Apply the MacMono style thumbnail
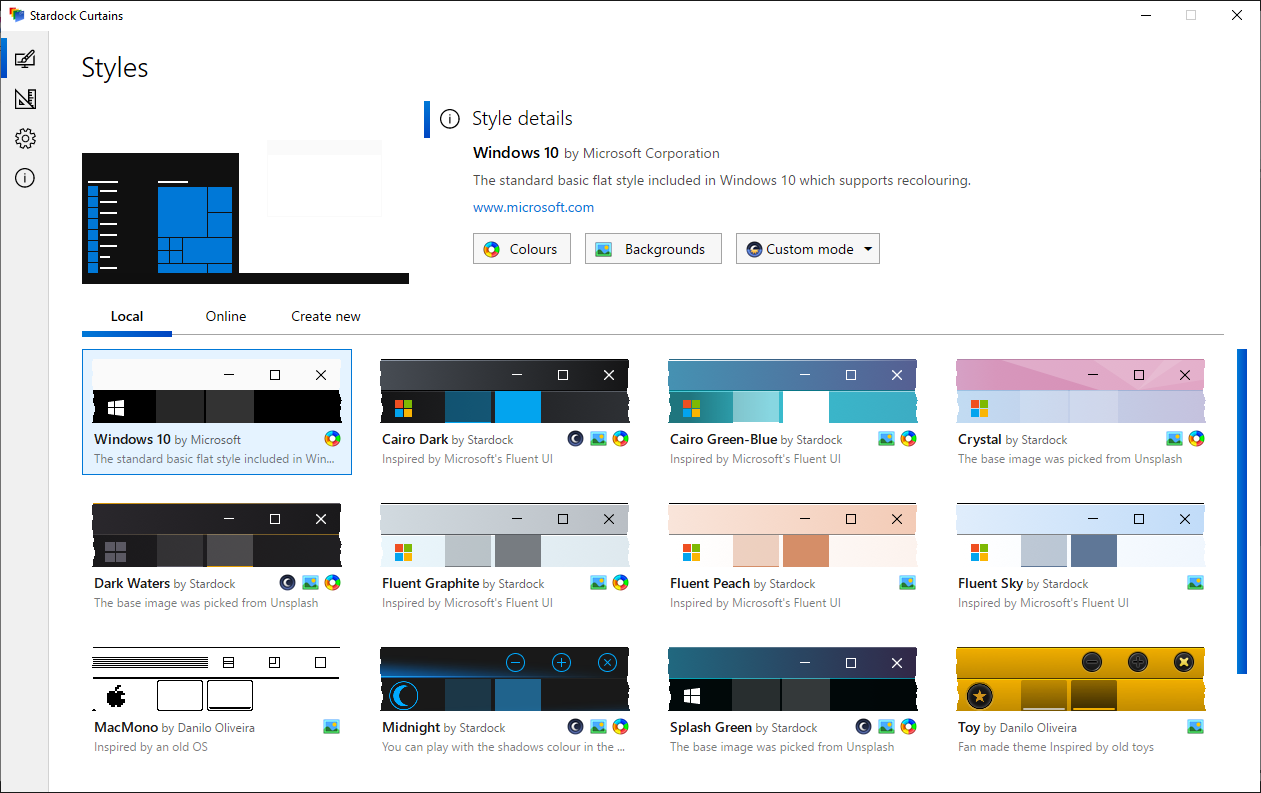The width and height of the screenshot is (1261, 793). (216, 679)
